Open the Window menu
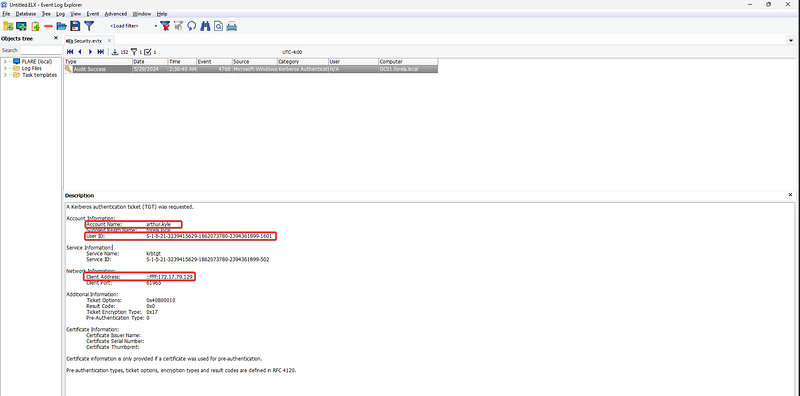 click(141, 14)
